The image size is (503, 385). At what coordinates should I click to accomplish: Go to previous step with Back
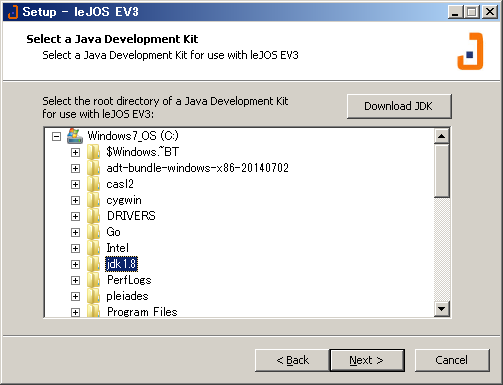(292, 360)
